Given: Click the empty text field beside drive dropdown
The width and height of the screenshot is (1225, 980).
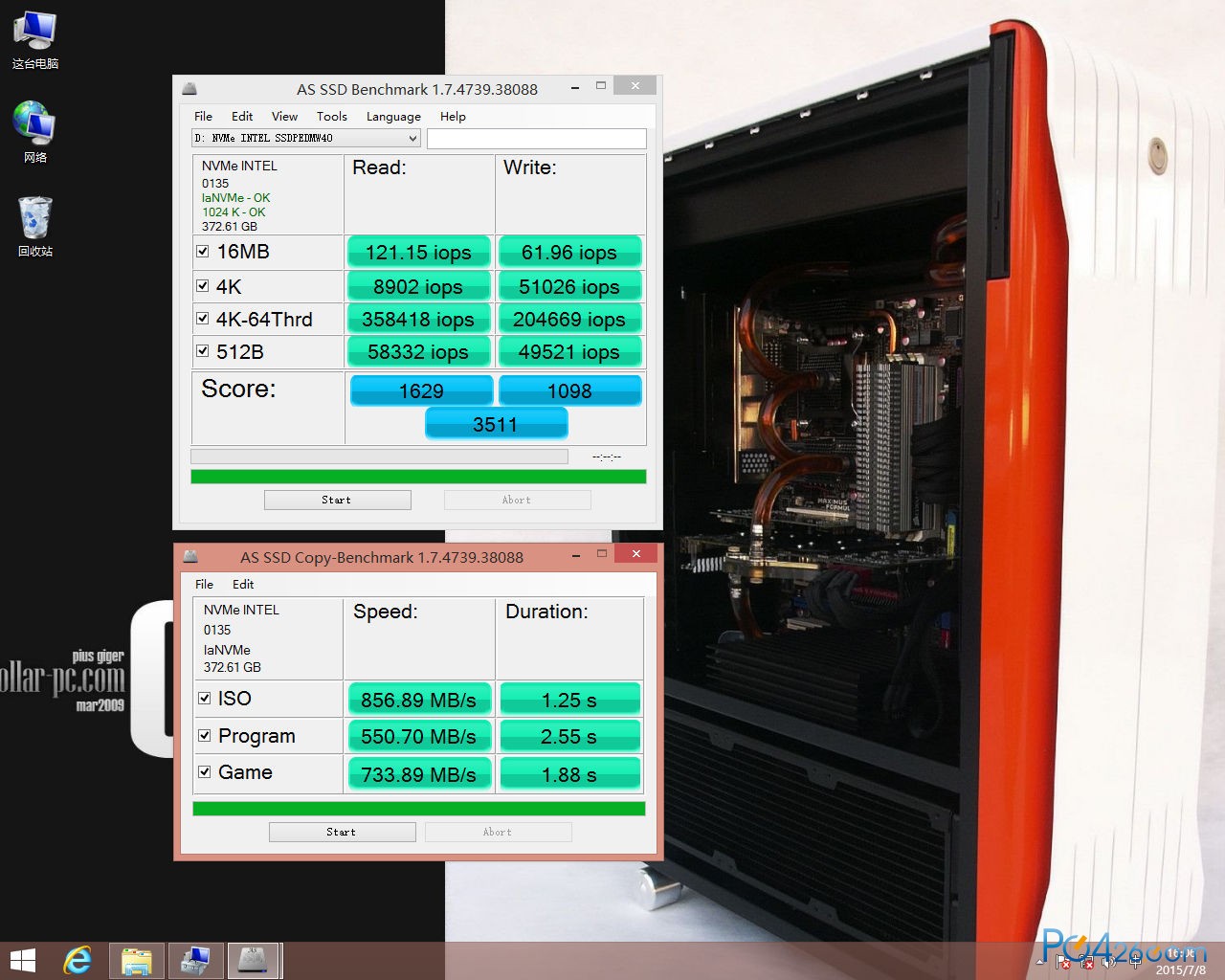Looking at the screenshot, I should tap(537, 138).
